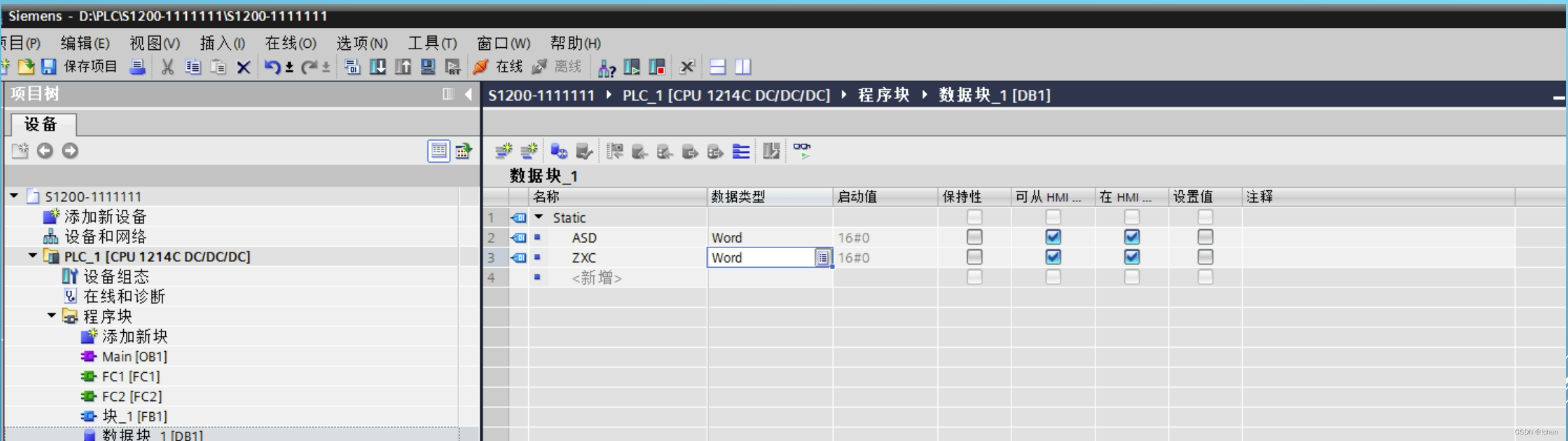Open an existing project via folder icon
The width and height of the screenshot is (1568, 441).
(26, 67)
